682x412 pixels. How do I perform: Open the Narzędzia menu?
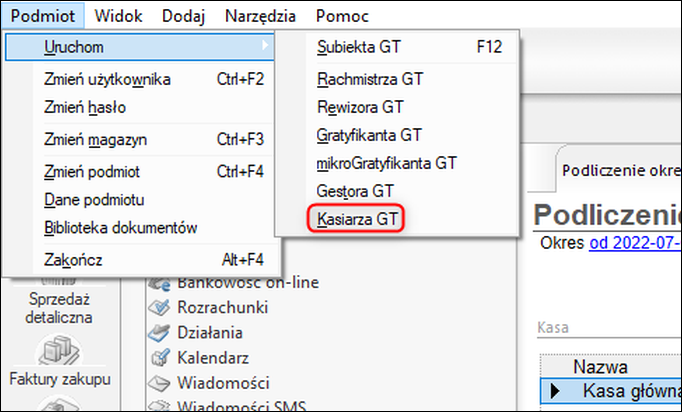pyautogui.click(x=262, y=16)
